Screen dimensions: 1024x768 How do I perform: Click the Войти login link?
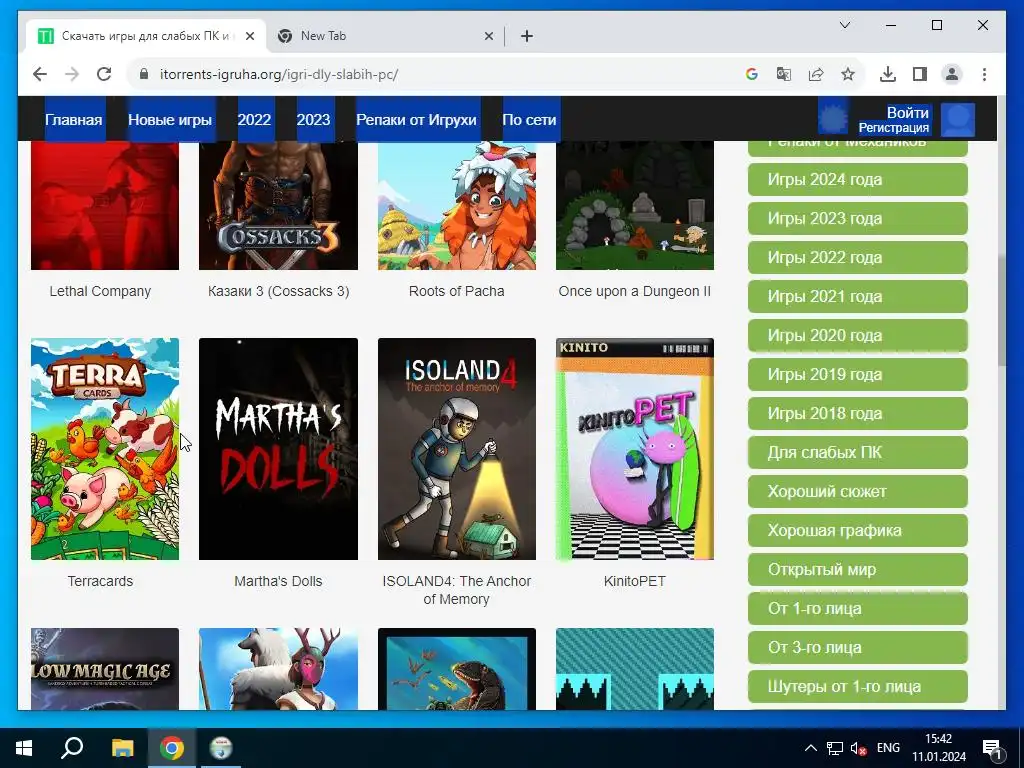[x=907, y=112]
